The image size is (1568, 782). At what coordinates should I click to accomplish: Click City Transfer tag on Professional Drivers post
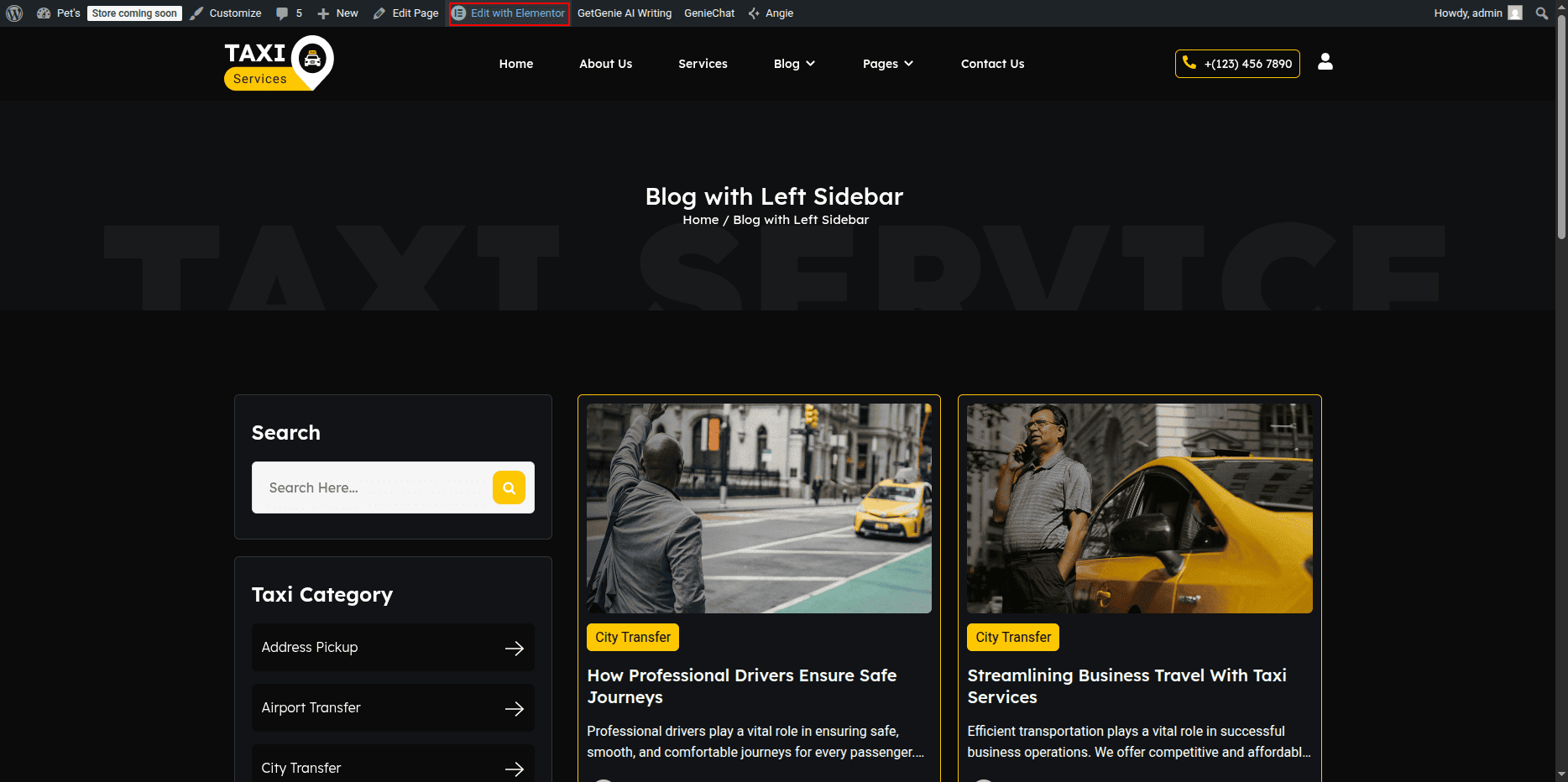coord(633,637)
